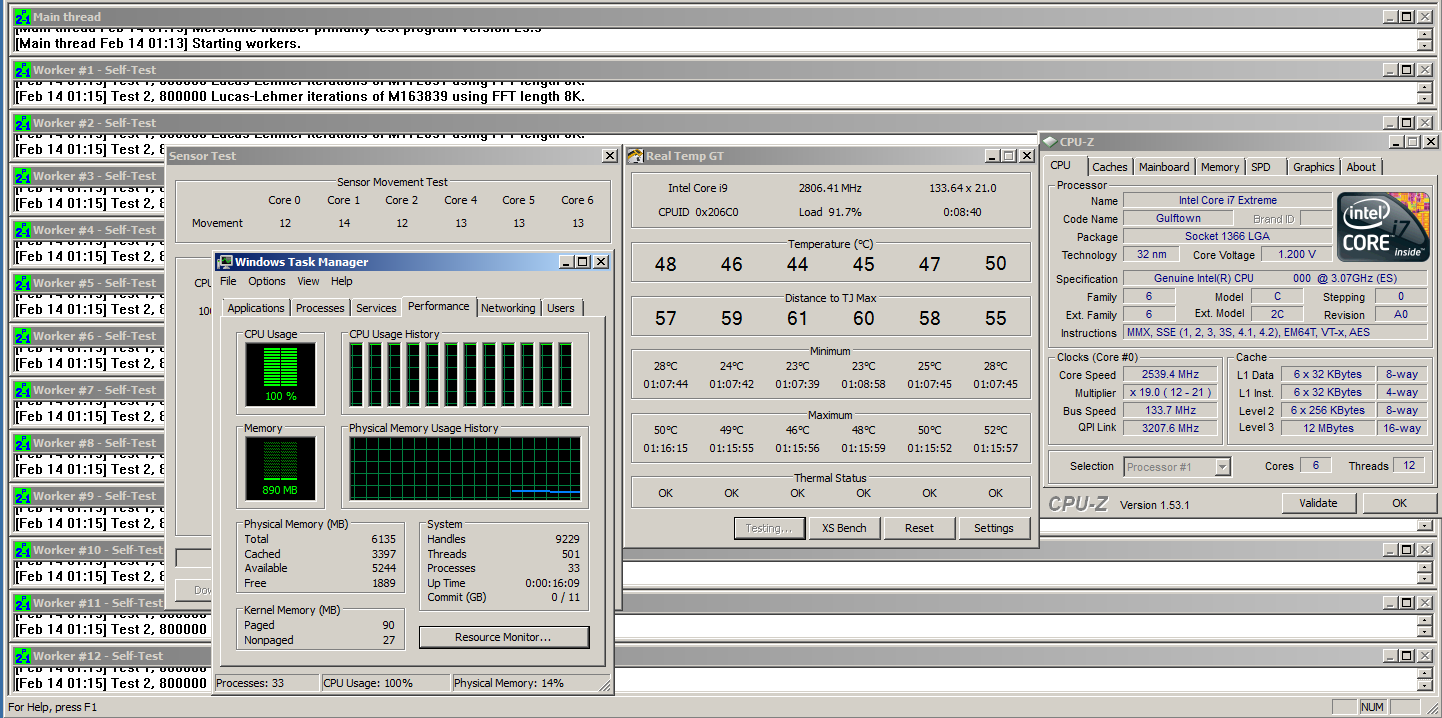
Task: Click the Worker #9 Self-Test window icon
Action: pos(23,496)
